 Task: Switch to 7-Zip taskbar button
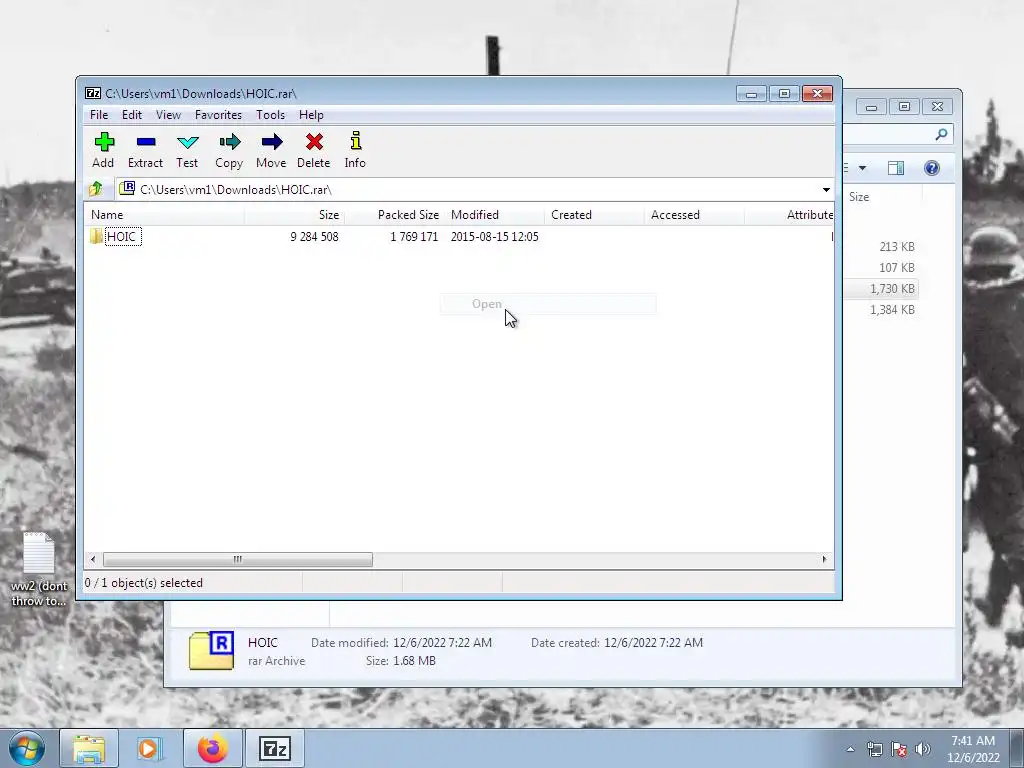pos(274,749)
